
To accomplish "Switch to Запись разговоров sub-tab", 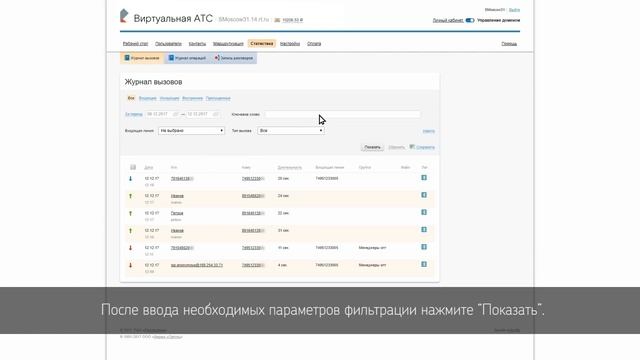I will [x=233, y=58].
